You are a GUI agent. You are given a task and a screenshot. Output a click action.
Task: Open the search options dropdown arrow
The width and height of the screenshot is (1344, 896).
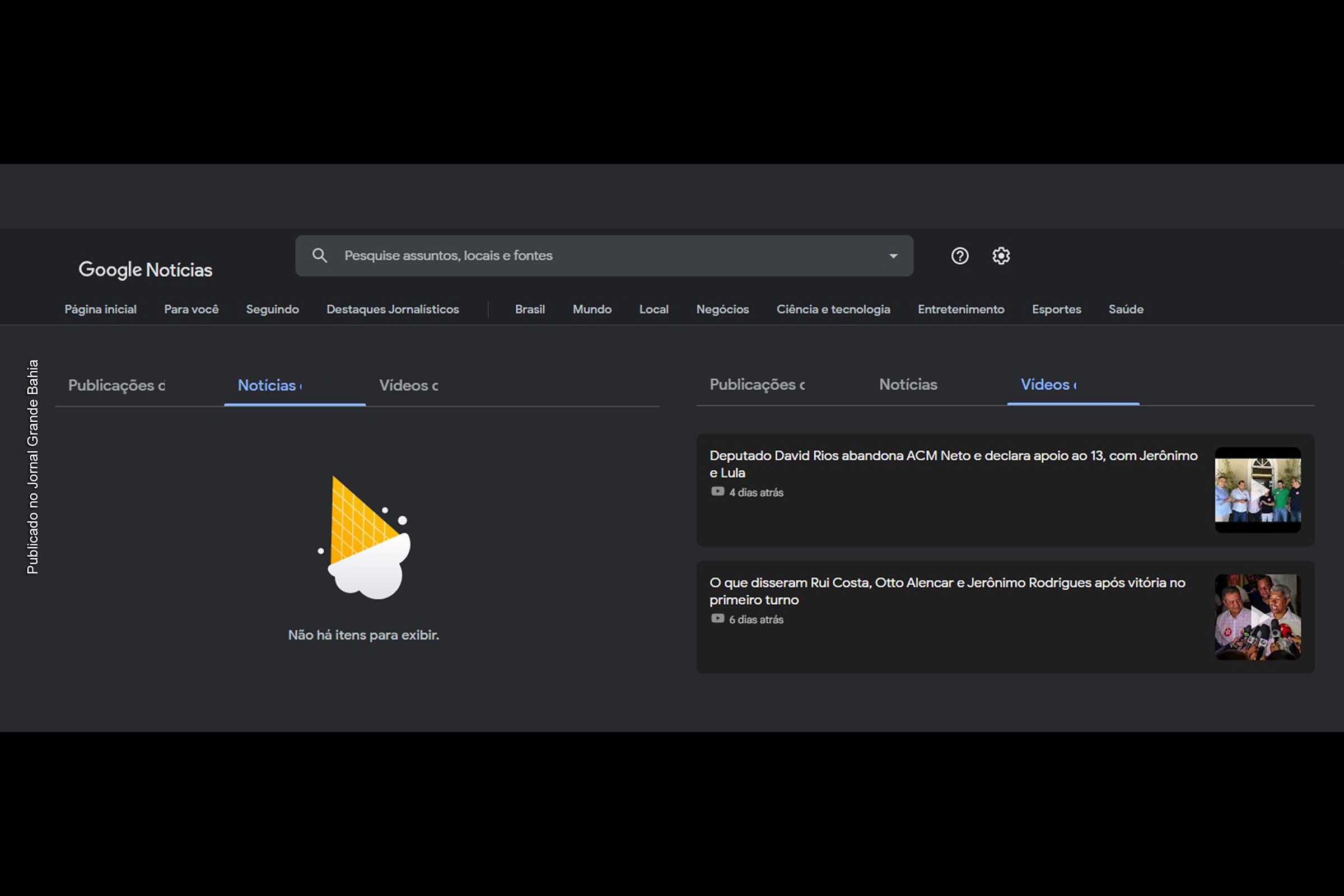892,255
